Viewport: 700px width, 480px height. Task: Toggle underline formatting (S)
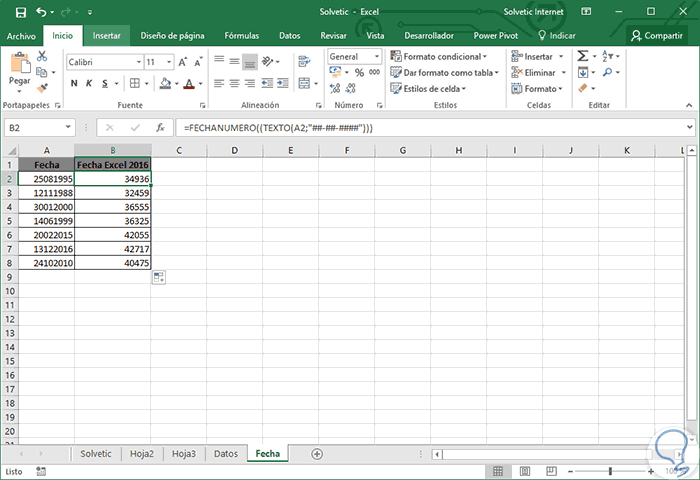[103, 84]
